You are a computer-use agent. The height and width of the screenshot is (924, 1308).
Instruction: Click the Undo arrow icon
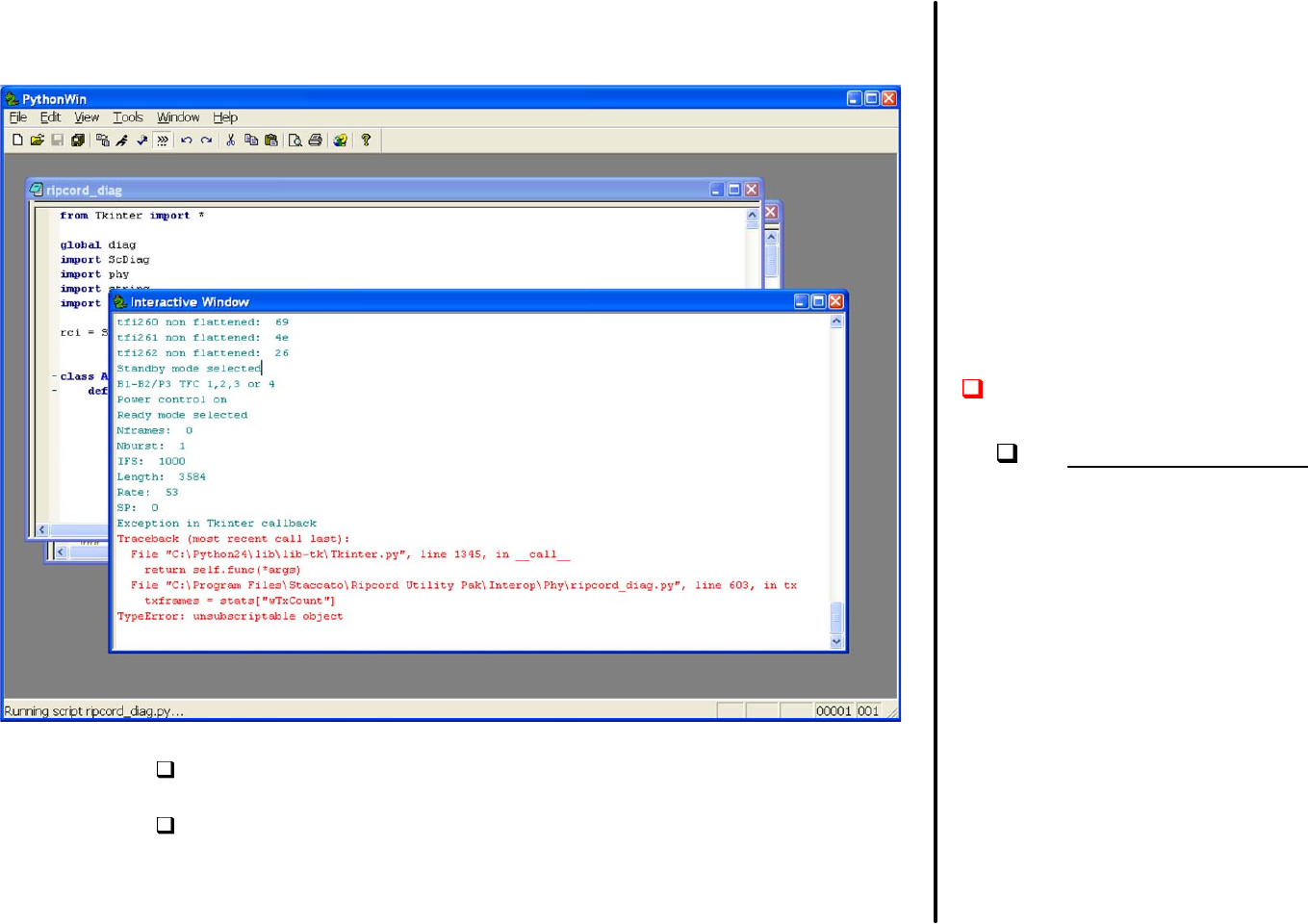click(187, 141)
